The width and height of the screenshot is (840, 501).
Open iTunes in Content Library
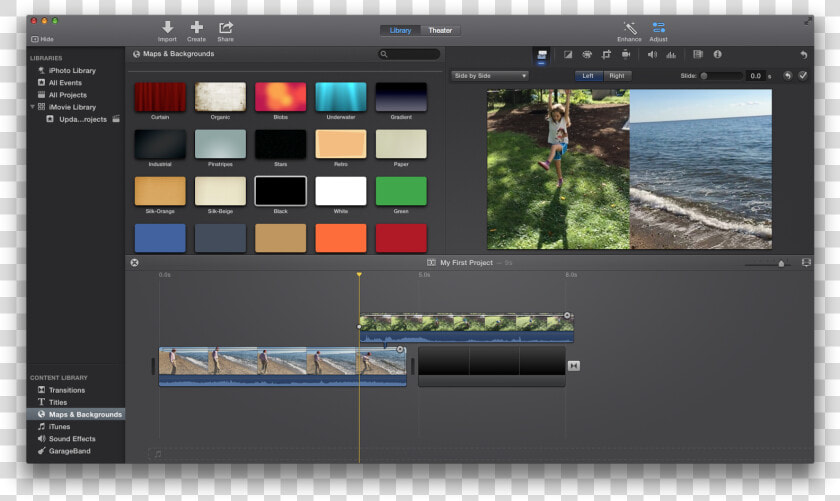(x=59, y=427)
